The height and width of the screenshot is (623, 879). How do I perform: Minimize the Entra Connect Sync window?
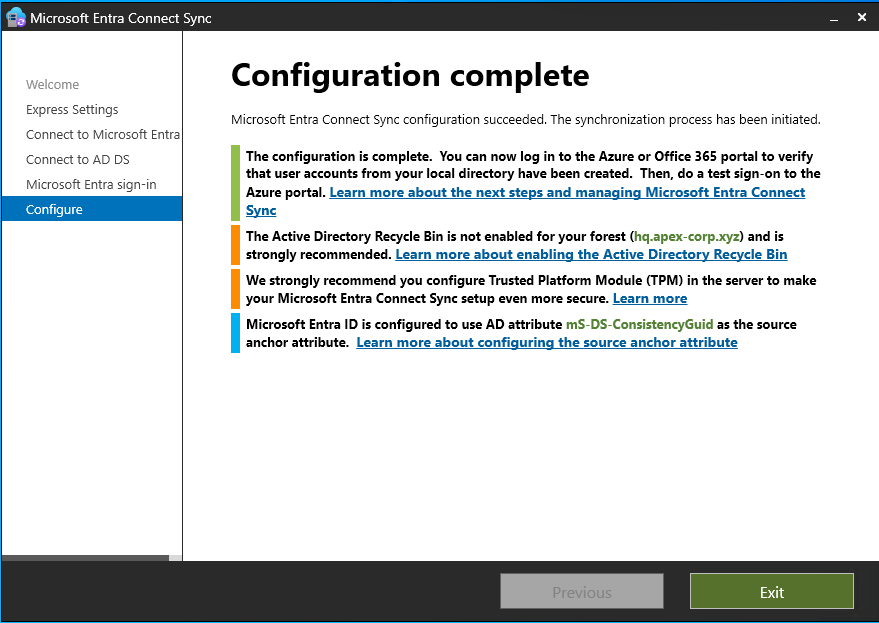click(834, 19)
